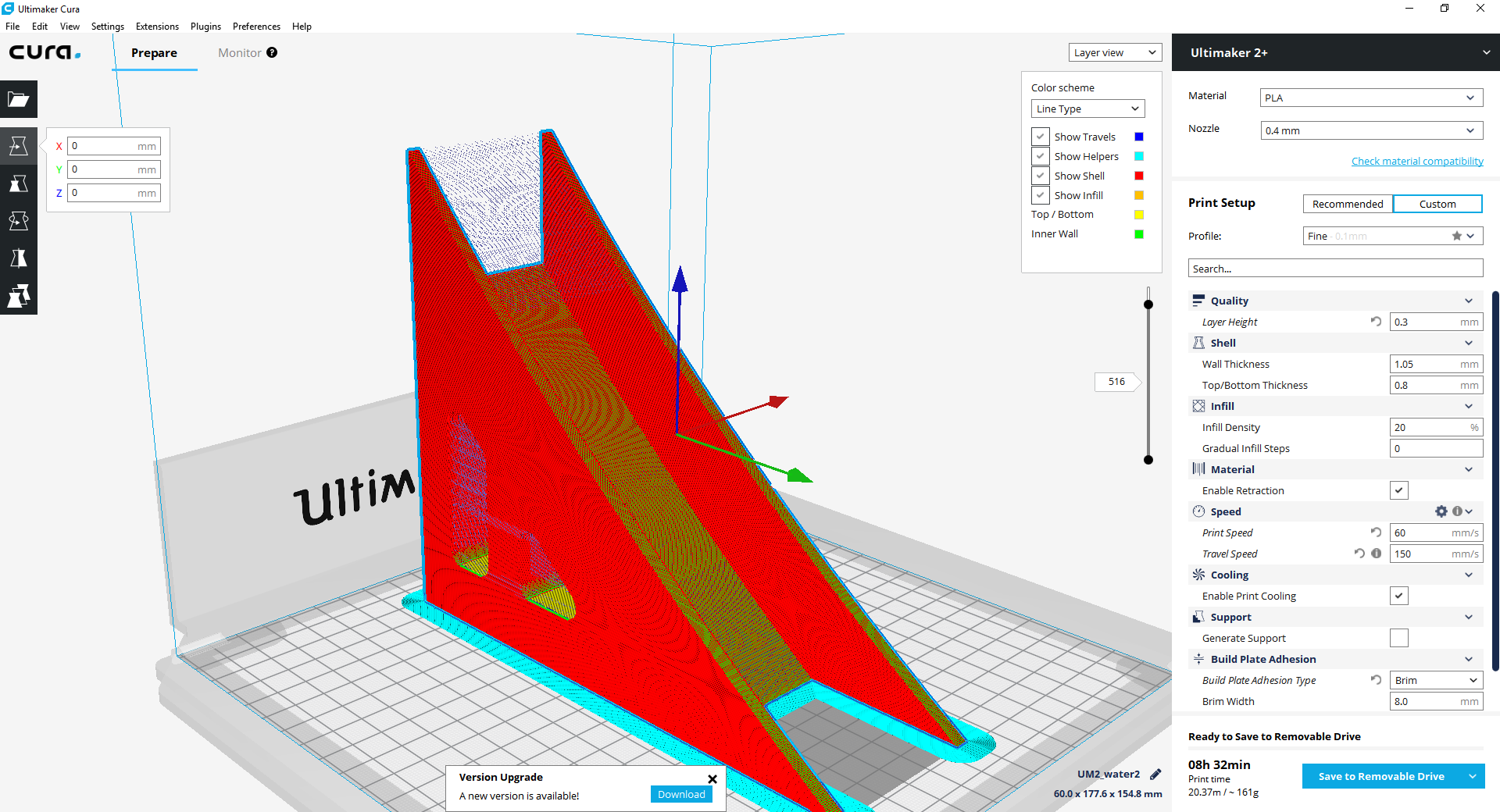The height and width of the screenshot is (812, 1500).
Task: Click the Speed category clock icon
Action: point(1198,511)
